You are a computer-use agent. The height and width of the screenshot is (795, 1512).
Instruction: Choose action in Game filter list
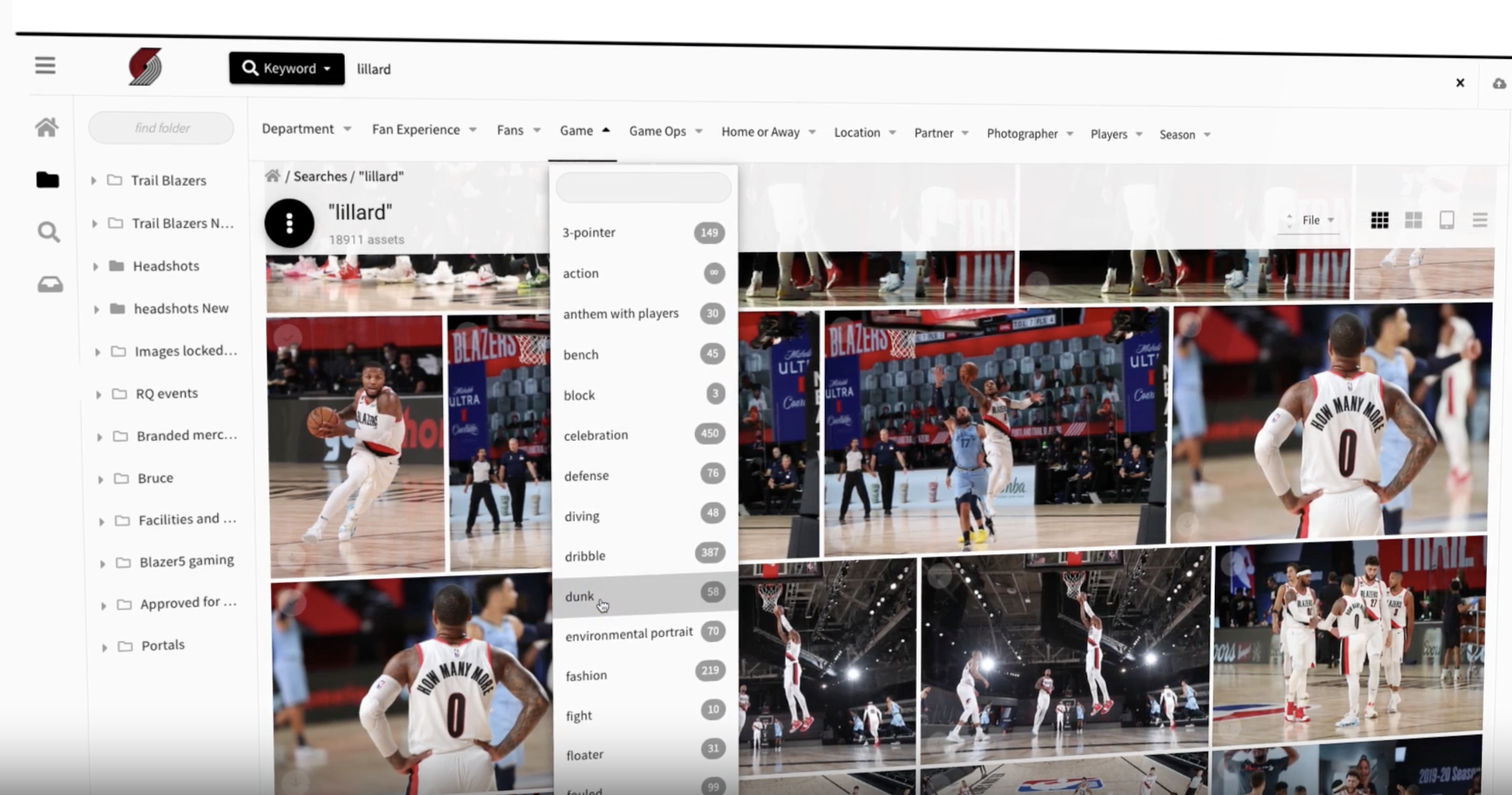[644, 273]
